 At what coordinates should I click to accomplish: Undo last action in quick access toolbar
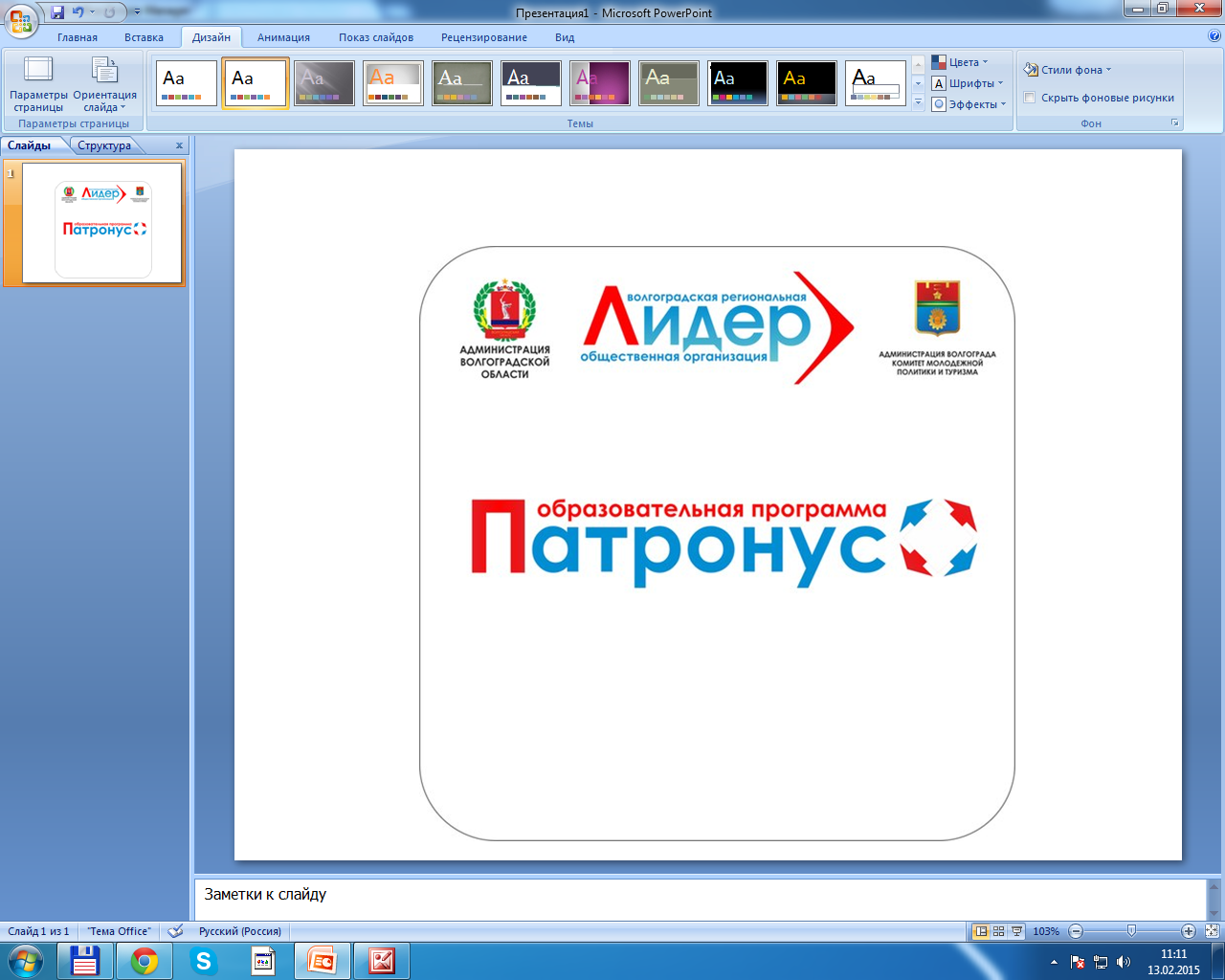point(78,12)
